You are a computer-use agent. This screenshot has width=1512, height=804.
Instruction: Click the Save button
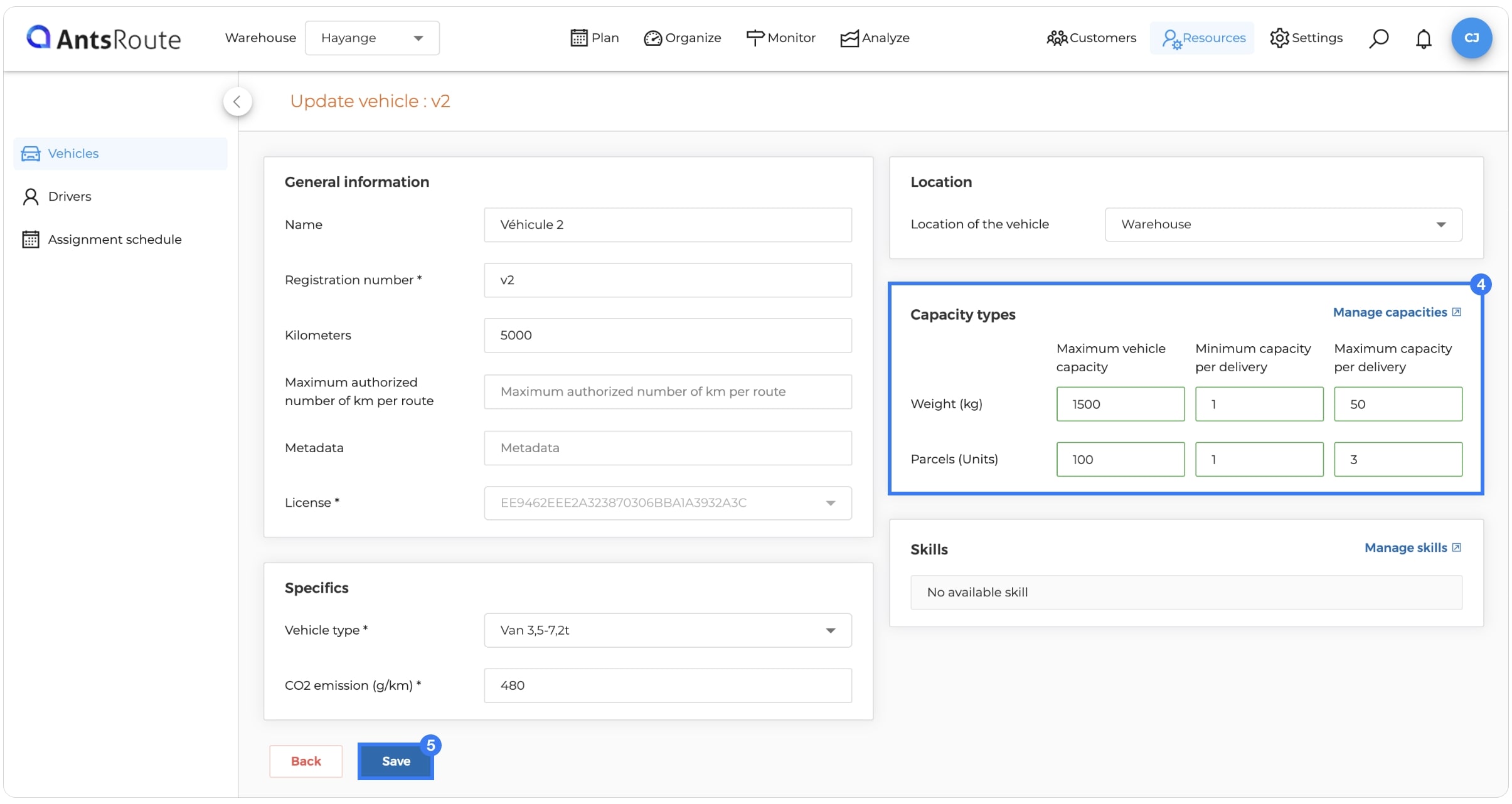(396, 761)
